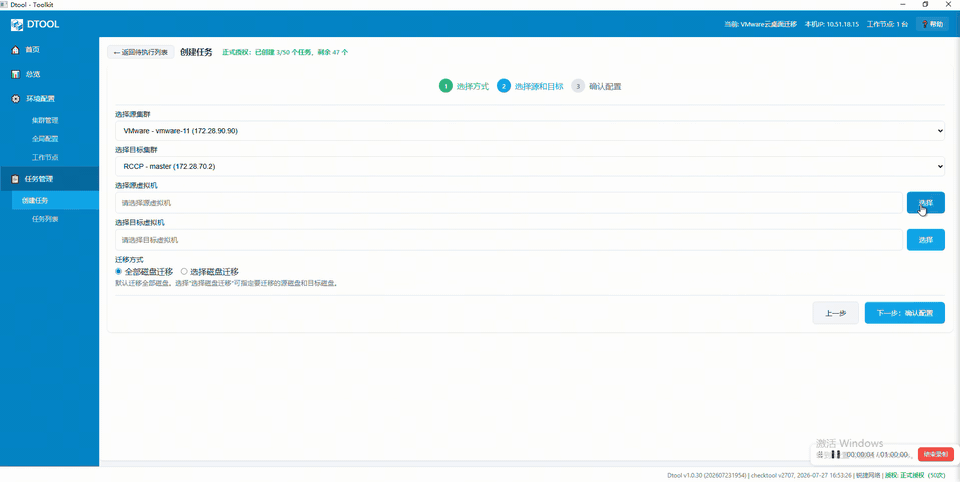The width and height of the screenshot is (960, 482).
Task: Select 全部磁盘迁移 radio option
Action: coord(119,271)
